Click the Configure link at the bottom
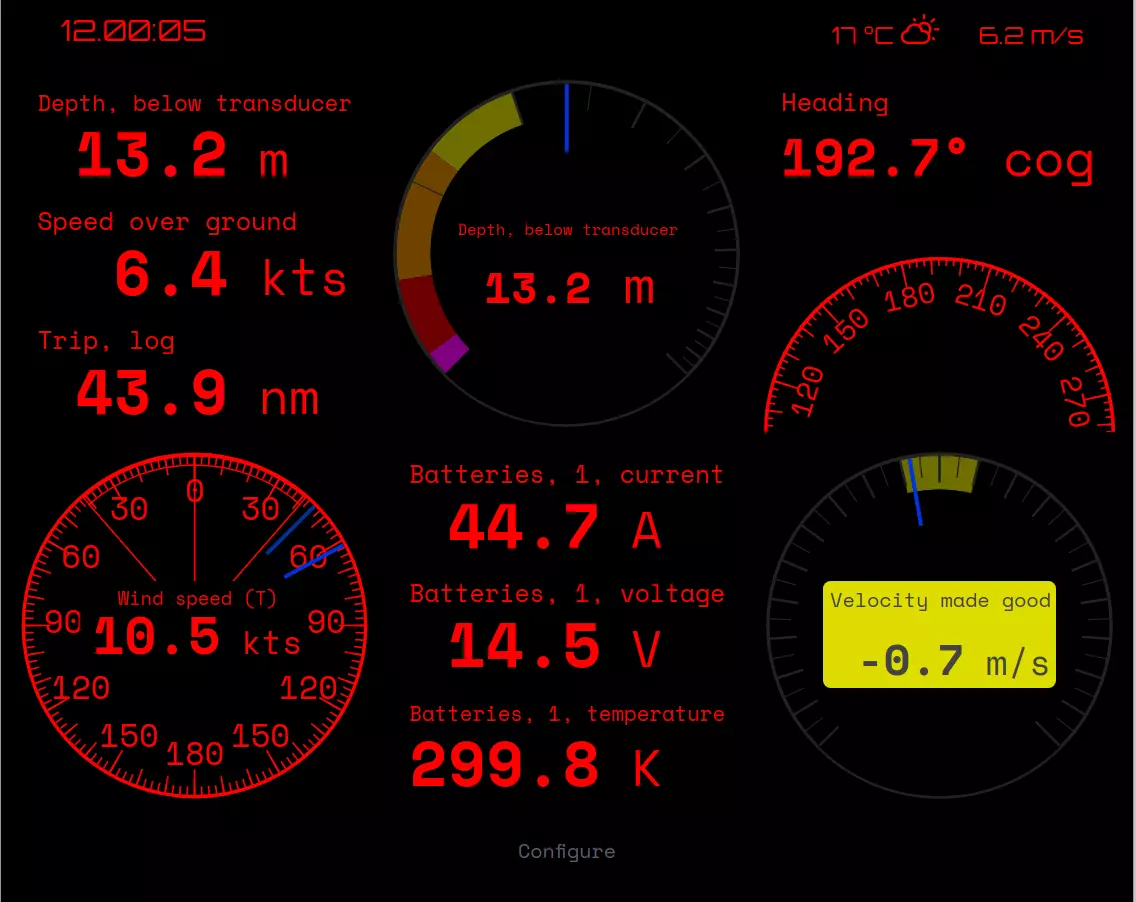The image size is (1136, 902). [x=566, y=851]
